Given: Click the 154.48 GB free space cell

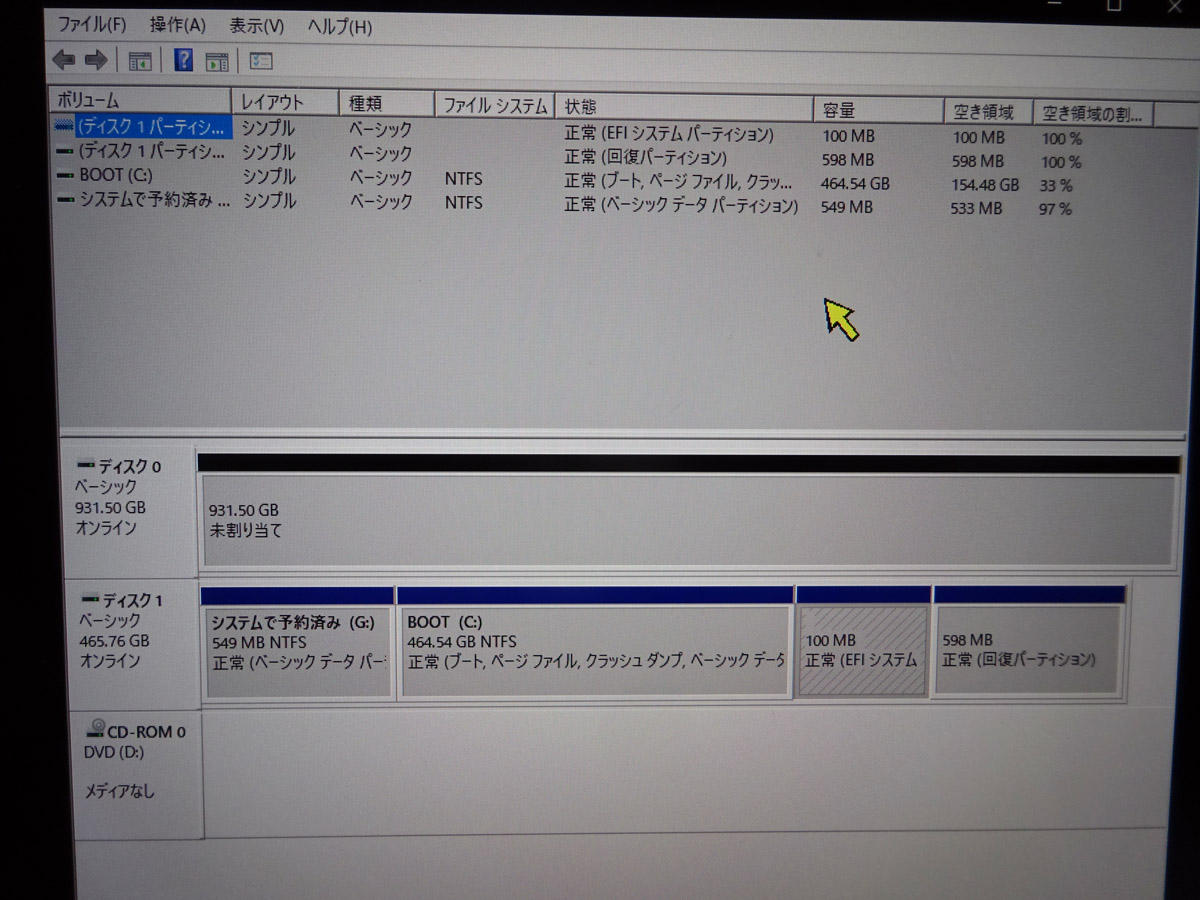Looking at the screenshot, I should (985, 185).
